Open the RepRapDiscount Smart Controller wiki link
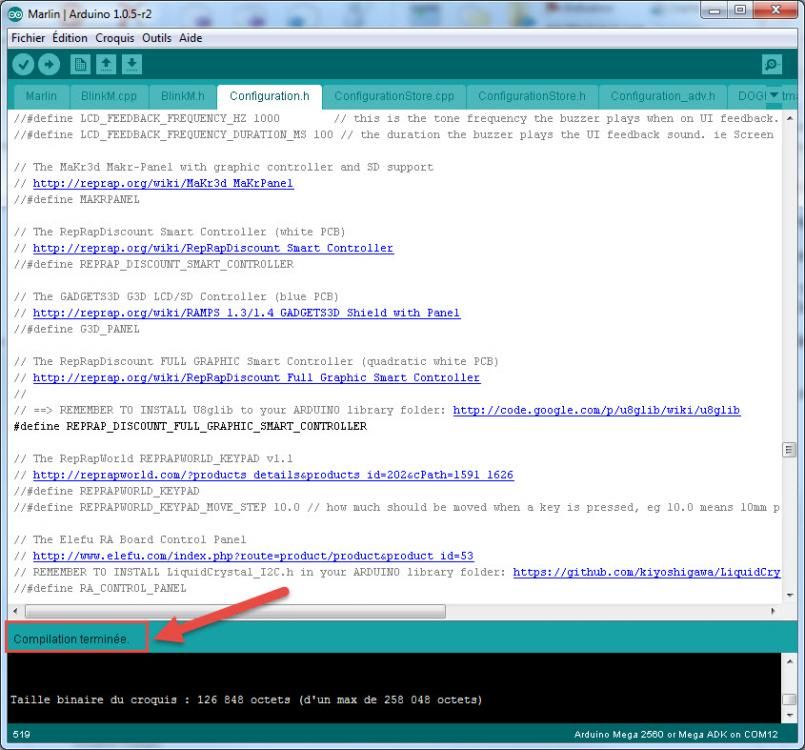805x750 pixels. 213,248
